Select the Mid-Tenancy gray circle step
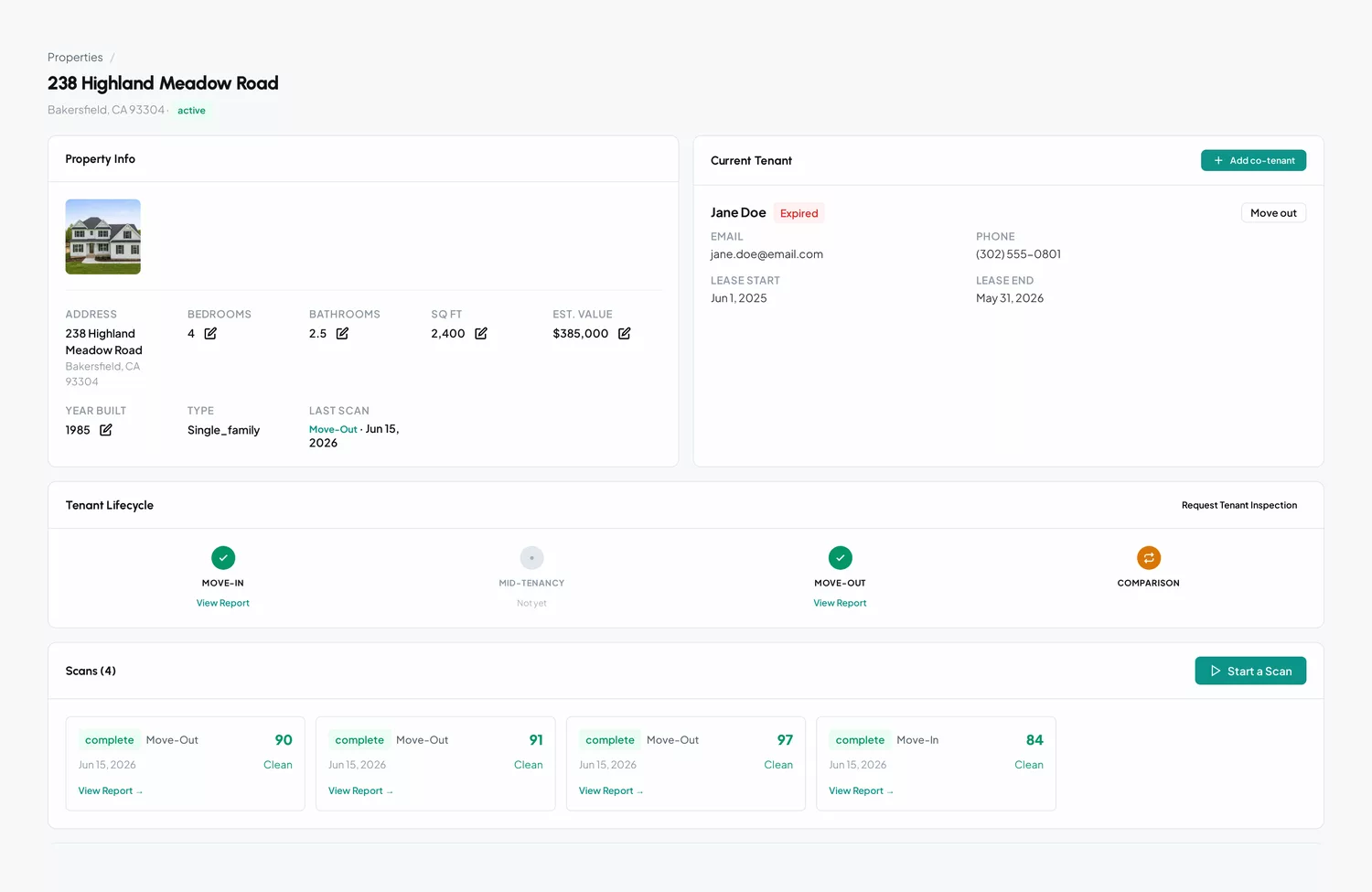 pyautogui.click(x=532, y=558)
